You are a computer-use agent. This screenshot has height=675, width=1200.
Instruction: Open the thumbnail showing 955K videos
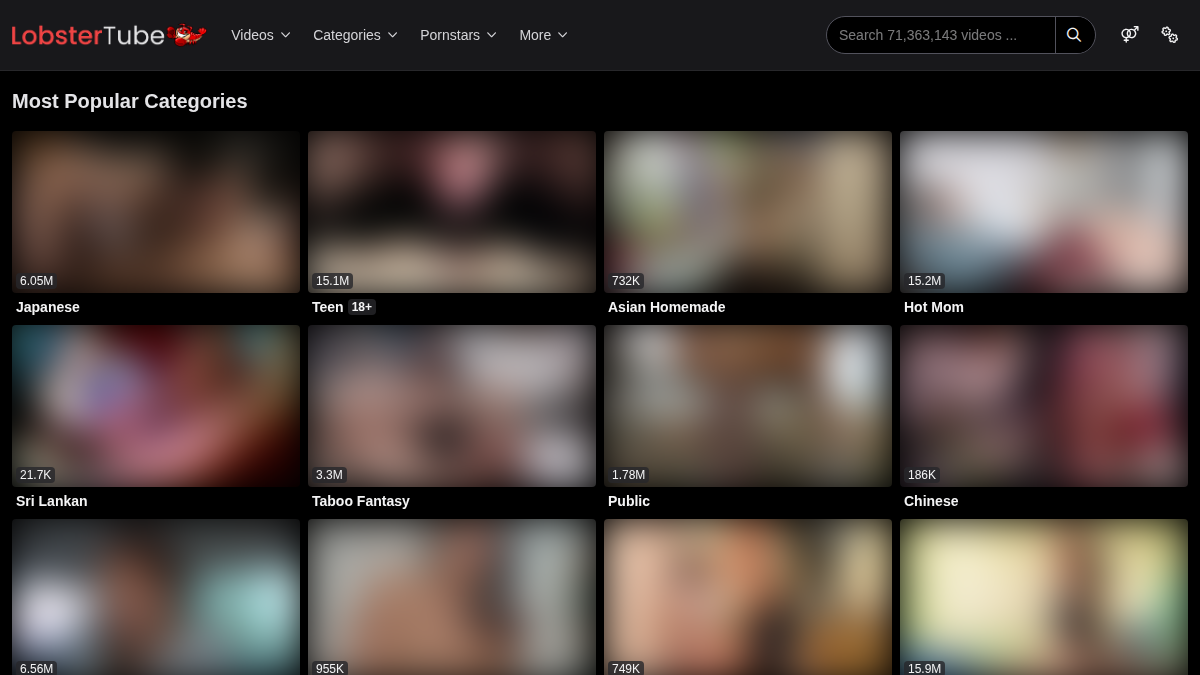452,597
